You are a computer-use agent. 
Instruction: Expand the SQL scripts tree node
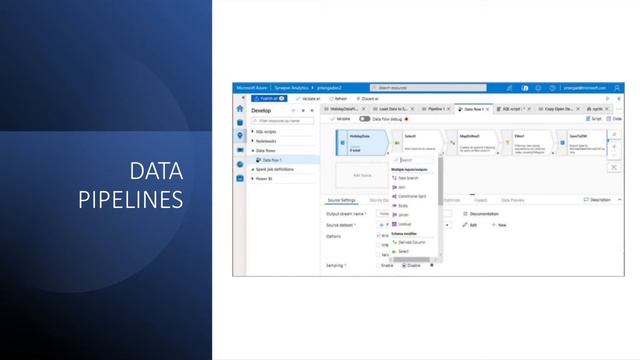pos(253,131)
